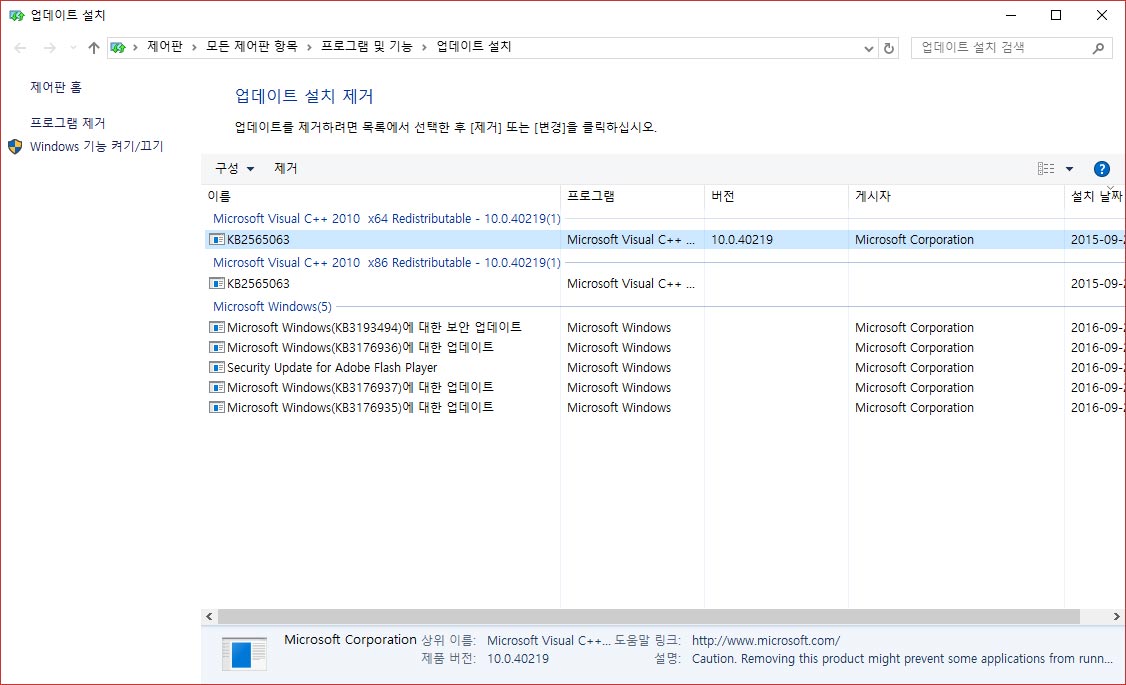Click icon of x64 KB2565063 row
Screen dimensions: 1126x685
point(216,240)
